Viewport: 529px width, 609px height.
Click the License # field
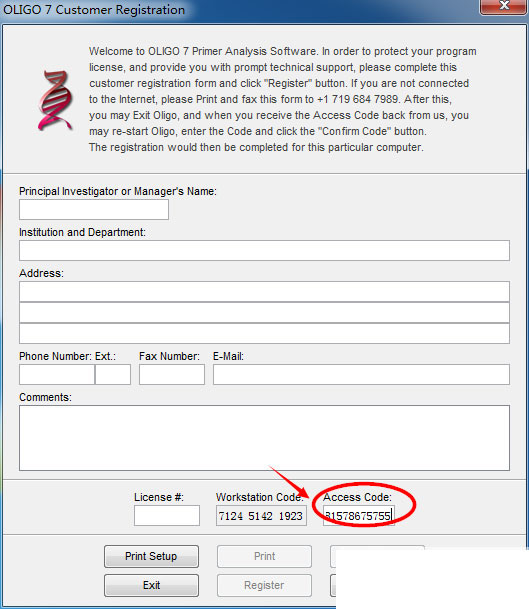pos(167,515)
